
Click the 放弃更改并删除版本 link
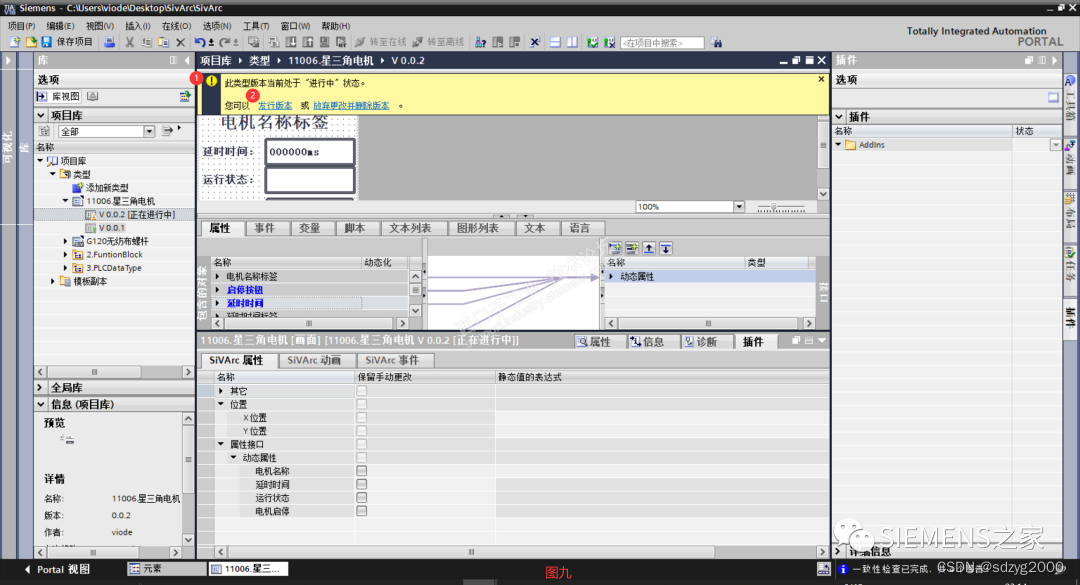[351, 105]
